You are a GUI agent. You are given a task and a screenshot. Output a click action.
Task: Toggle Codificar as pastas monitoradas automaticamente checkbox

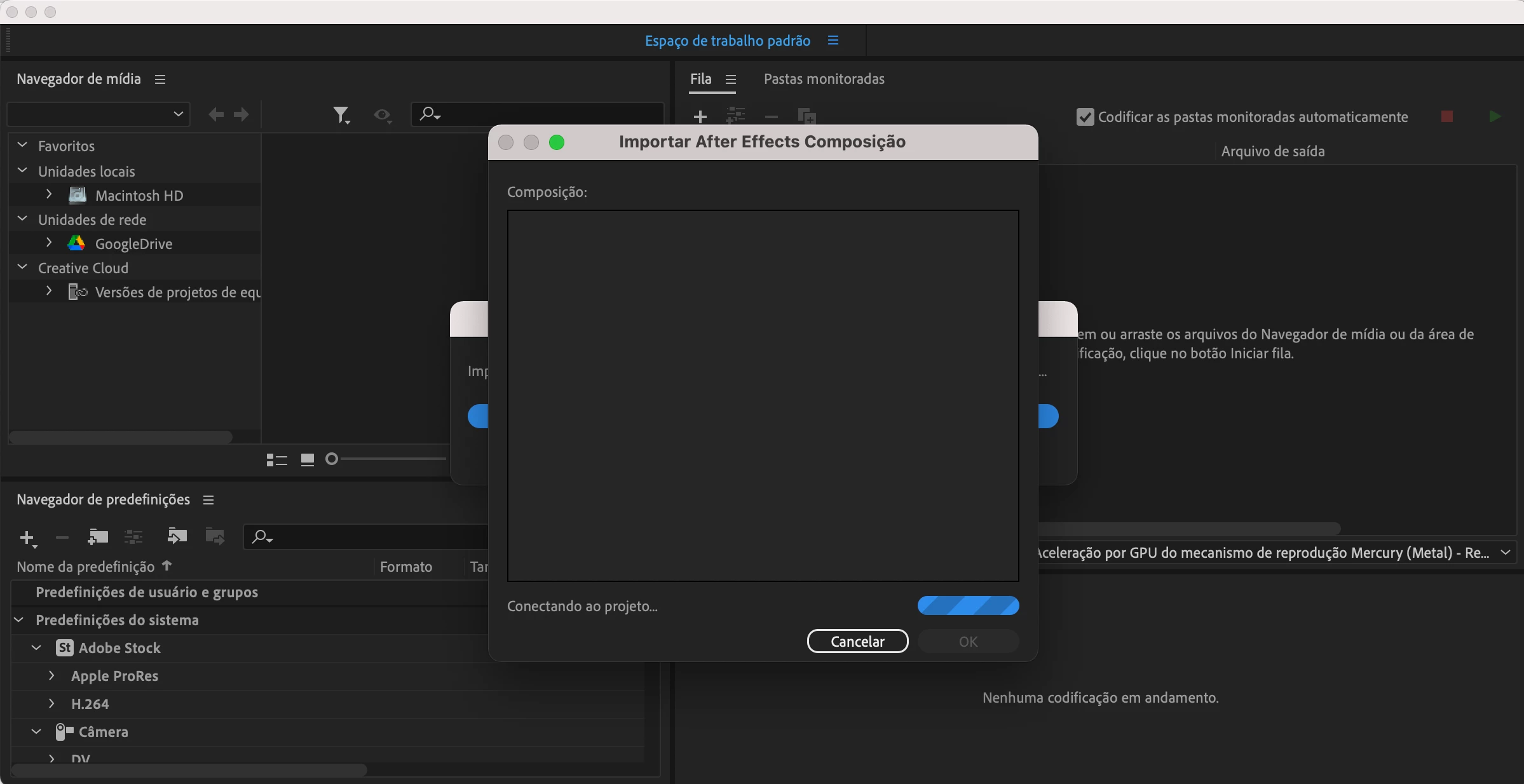tap(1085, 117)
